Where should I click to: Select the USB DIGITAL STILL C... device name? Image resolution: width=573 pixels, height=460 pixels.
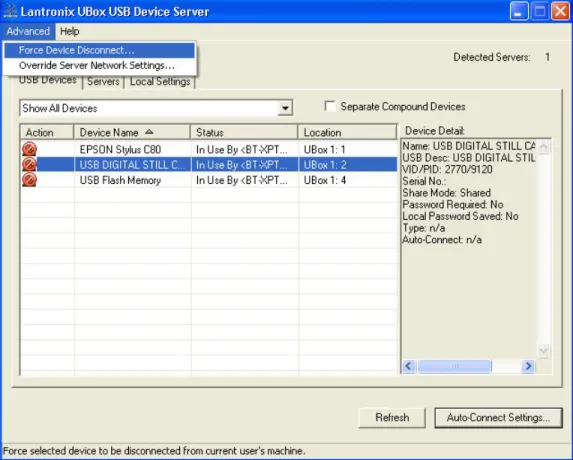132,165
